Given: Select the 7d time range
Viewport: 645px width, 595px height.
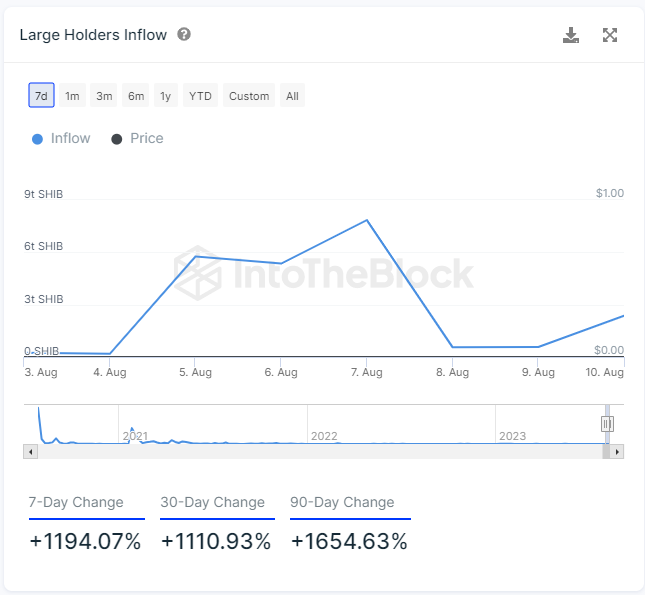Looking at the screenshot, I should 41,95.
